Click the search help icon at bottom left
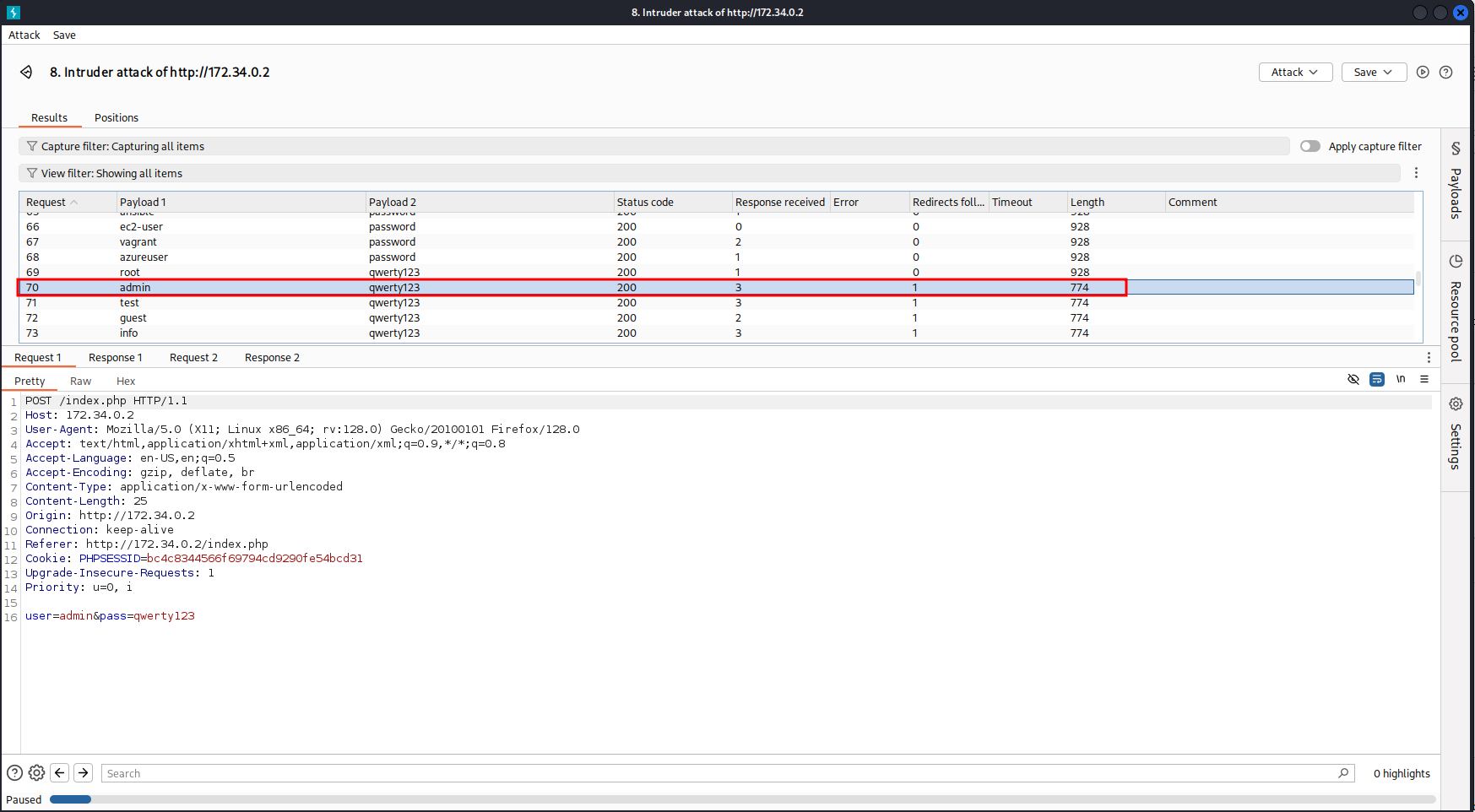This screenshot has height=812, width=1475. 14,772
